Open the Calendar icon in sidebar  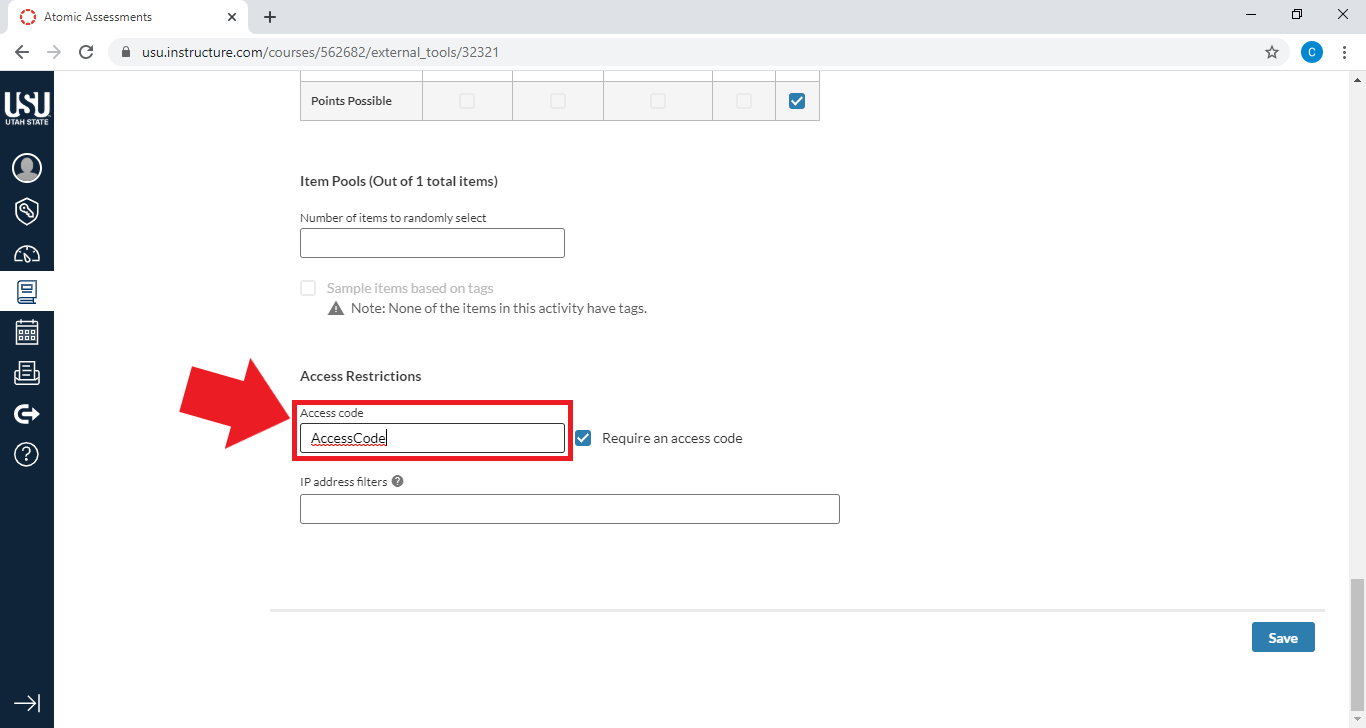[27, 331]
